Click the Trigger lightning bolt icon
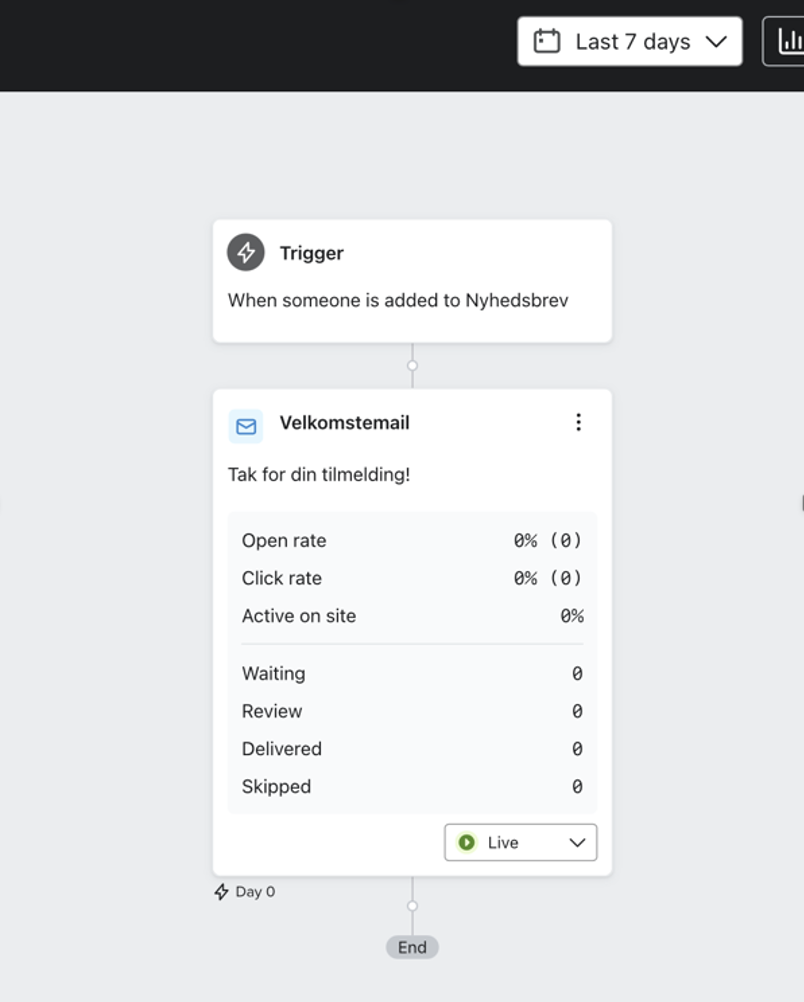Image resolution: width=804 pixels, height=1002 pixels. point(246,253)
